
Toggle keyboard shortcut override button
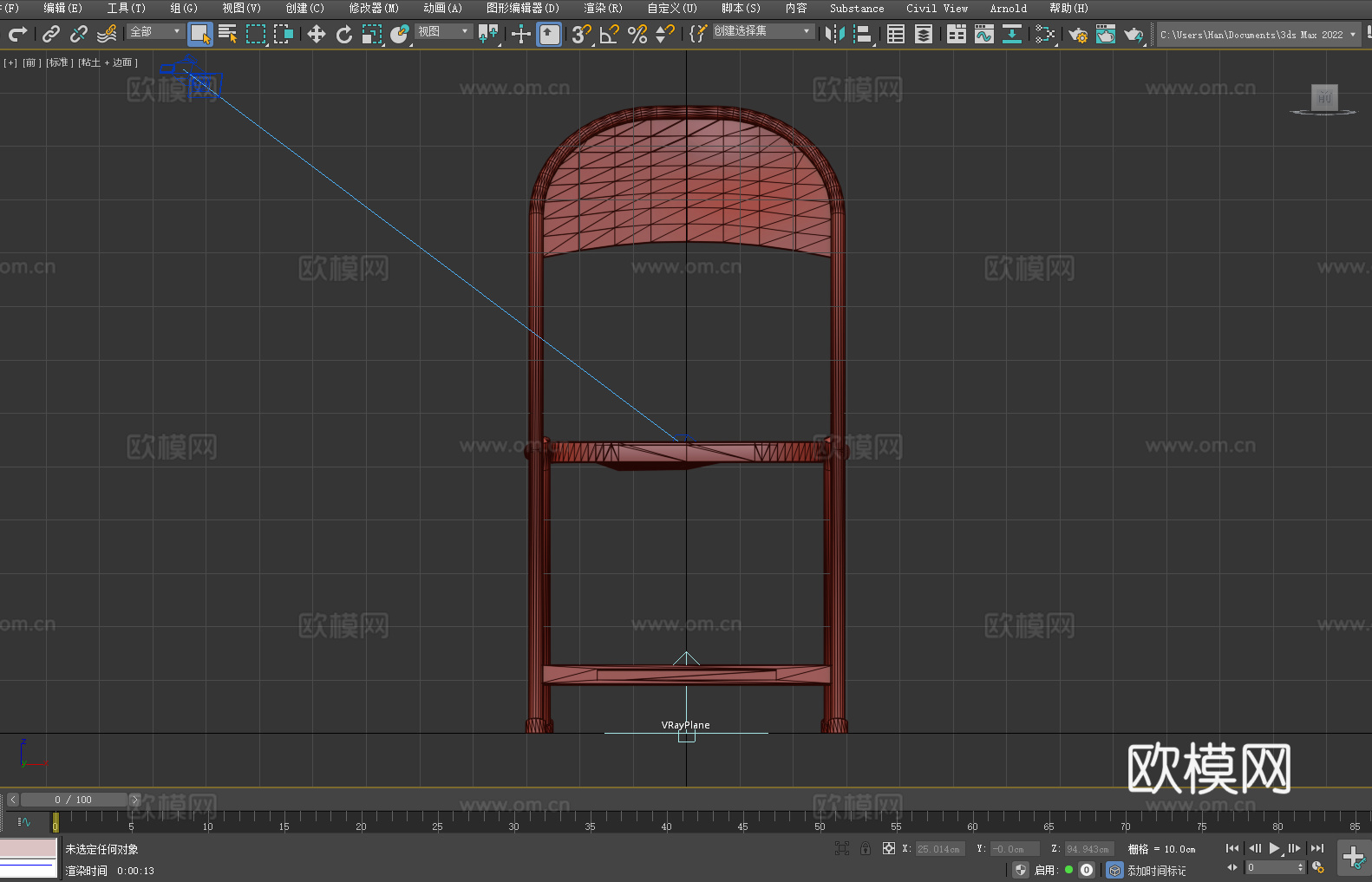click(549, 34)
